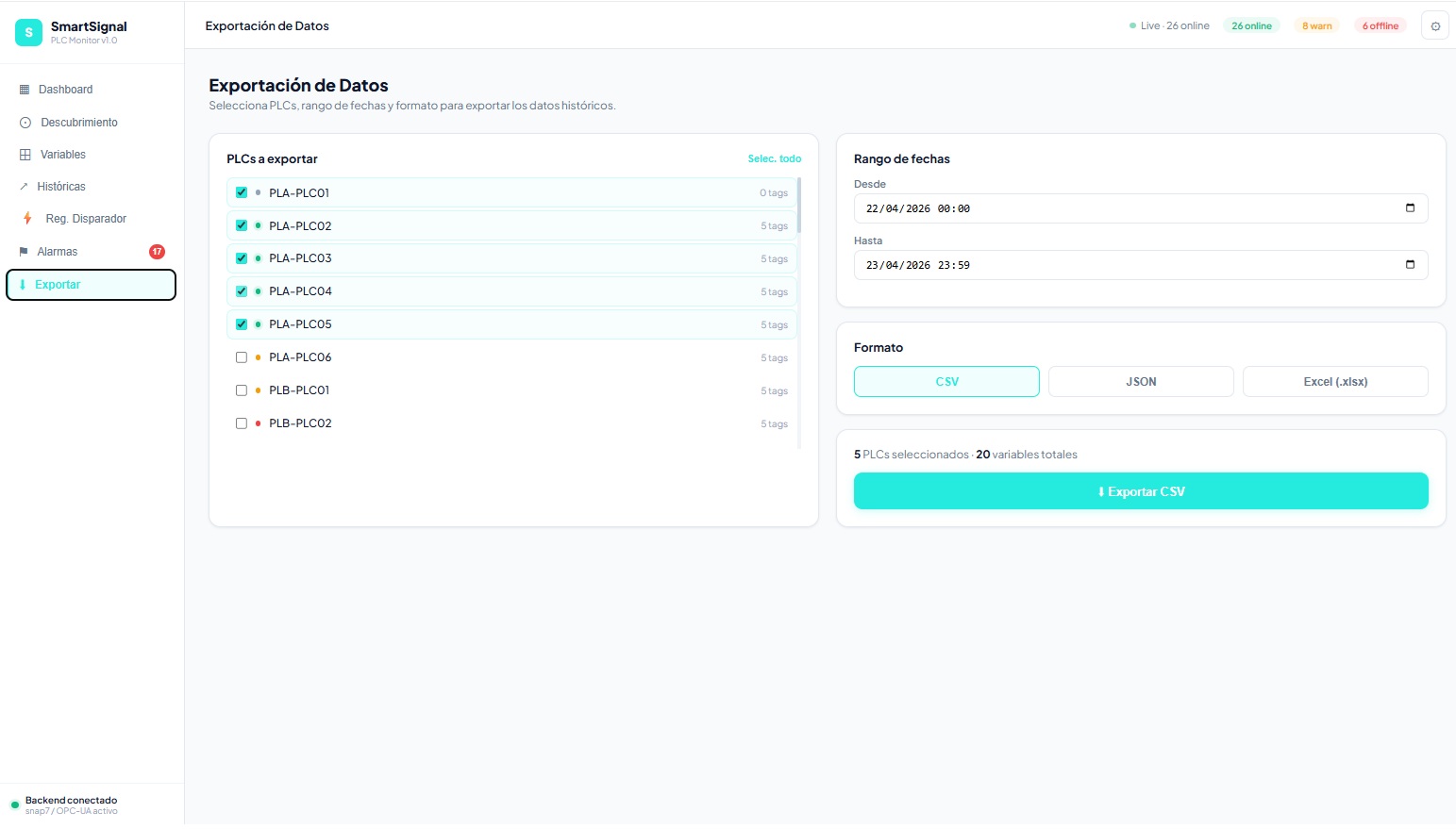Go to the Dashboard menu item
The width and height of the screenshot is (1456, 829).
point(91,90)
